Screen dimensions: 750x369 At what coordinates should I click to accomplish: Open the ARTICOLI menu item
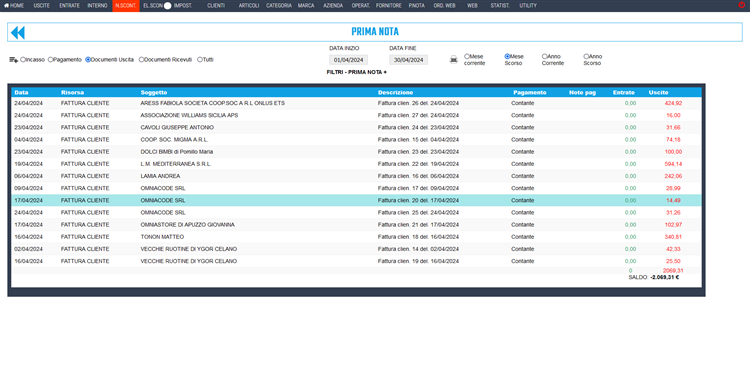[249, 6]
